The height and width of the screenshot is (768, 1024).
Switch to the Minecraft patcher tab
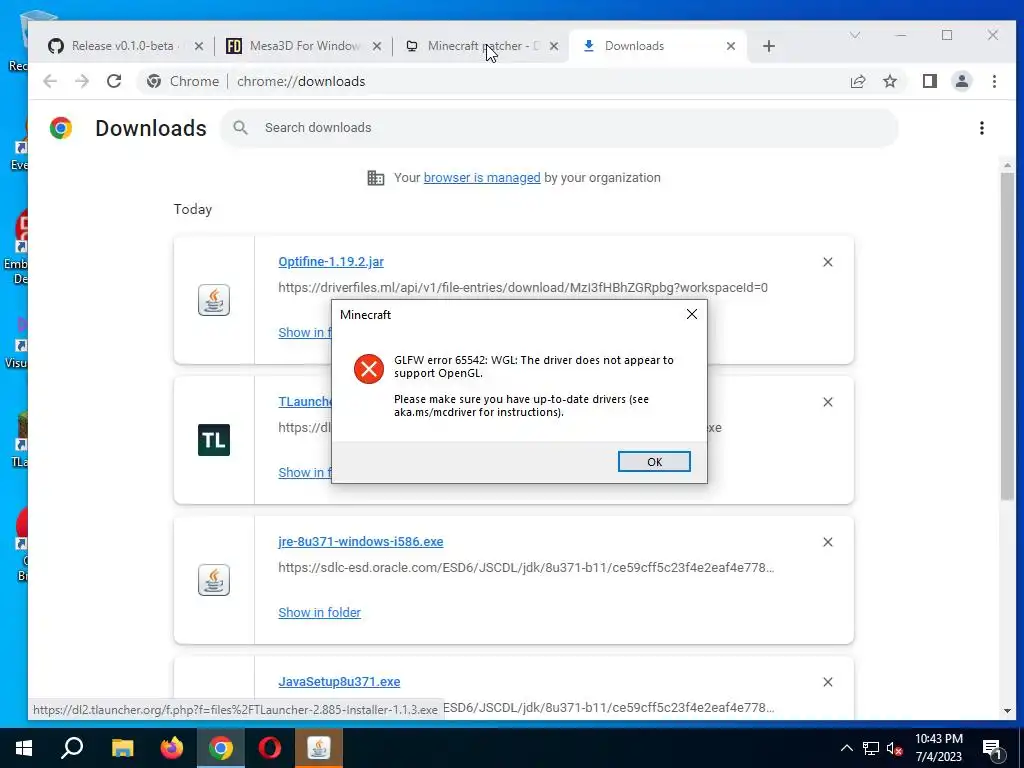click(483, 46)
